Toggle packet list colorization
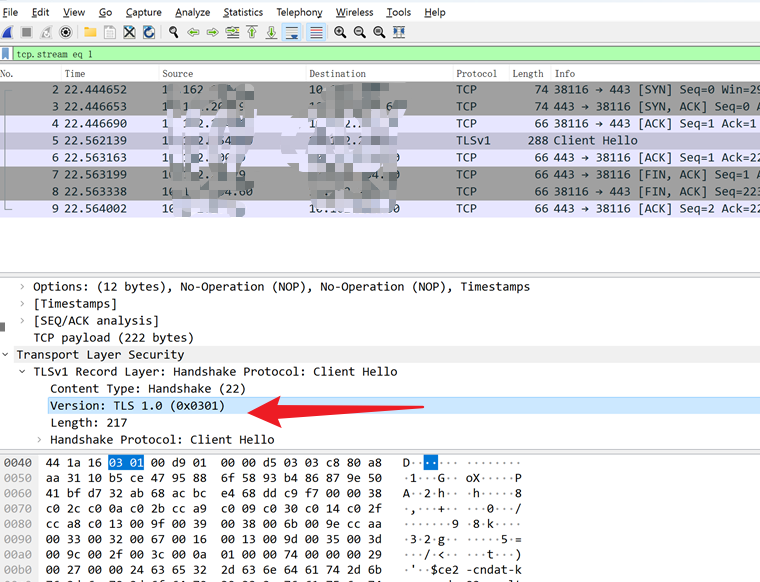This screenshot has width=760, height=582. coord(316,32)
